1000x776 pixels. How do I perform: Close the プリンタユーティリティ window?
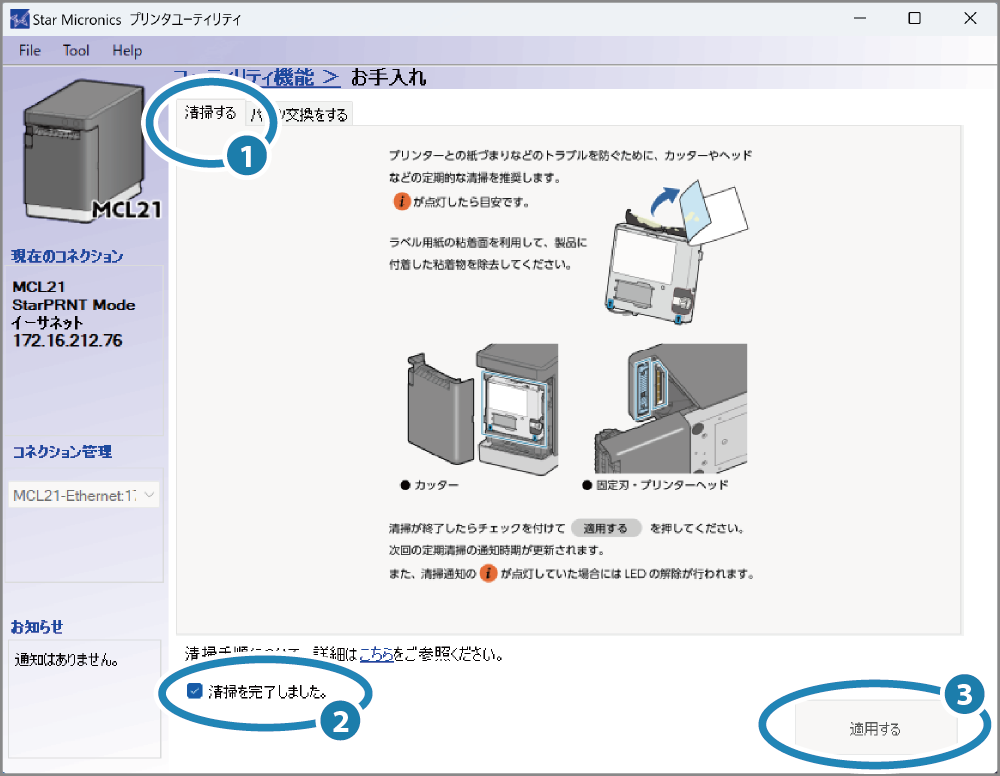click(x=970, y=18)
